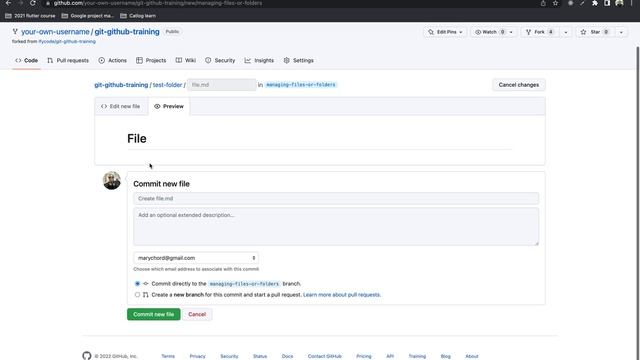Image resolution: width=640 pixels, height=360 pixels.
Task: Click the optional extended description textarea
Action: 336,227
